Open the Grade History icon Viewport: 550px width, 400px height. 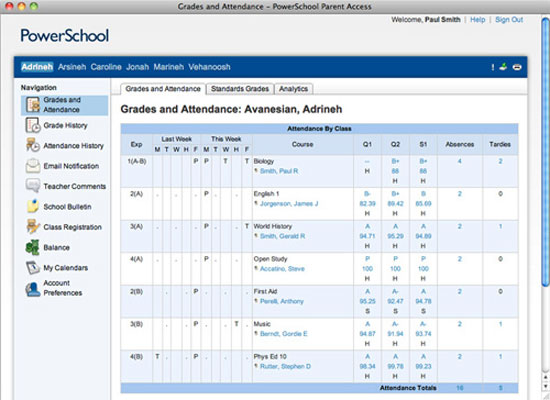pyautogui.click(x=33, y=125)
